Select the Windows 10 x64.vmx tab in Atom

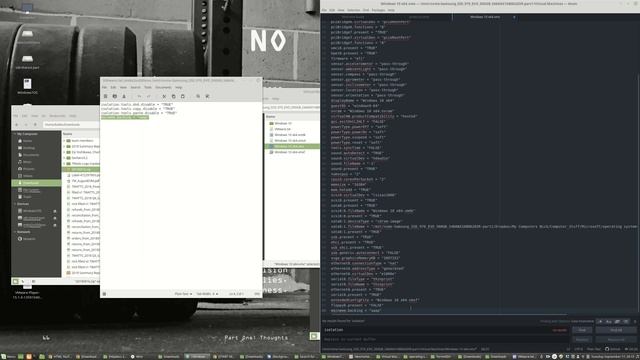(485, 17)
